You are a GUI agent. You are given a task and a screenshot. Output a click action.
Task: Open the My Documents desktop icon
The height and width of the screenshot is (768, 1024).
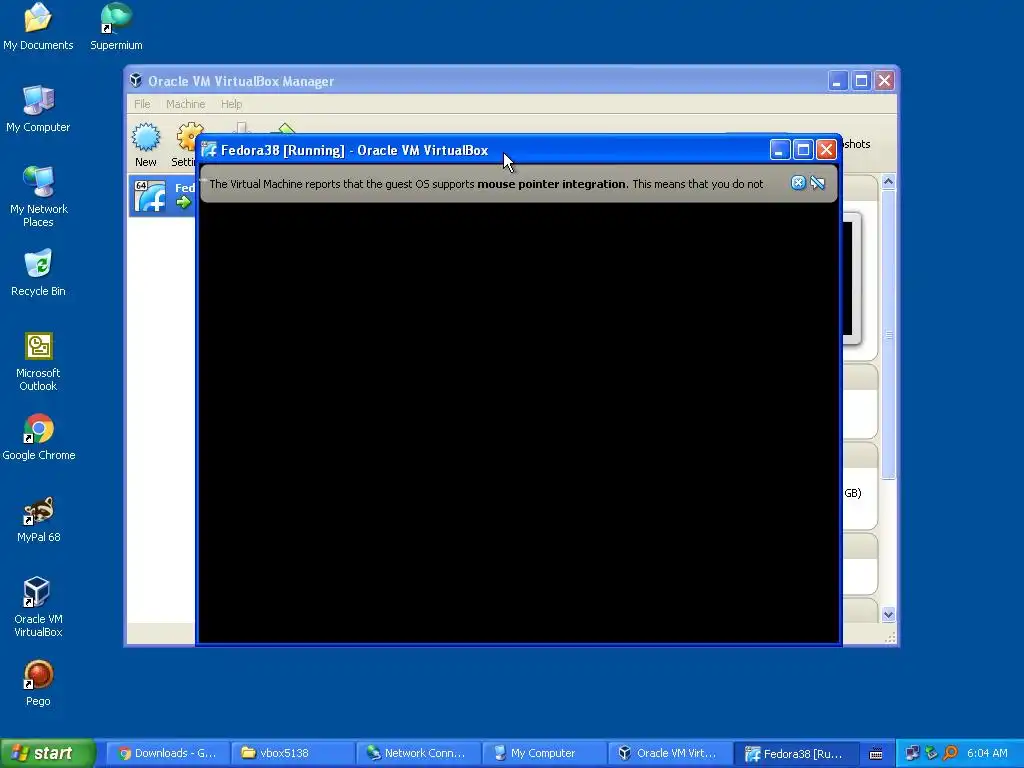38,26
